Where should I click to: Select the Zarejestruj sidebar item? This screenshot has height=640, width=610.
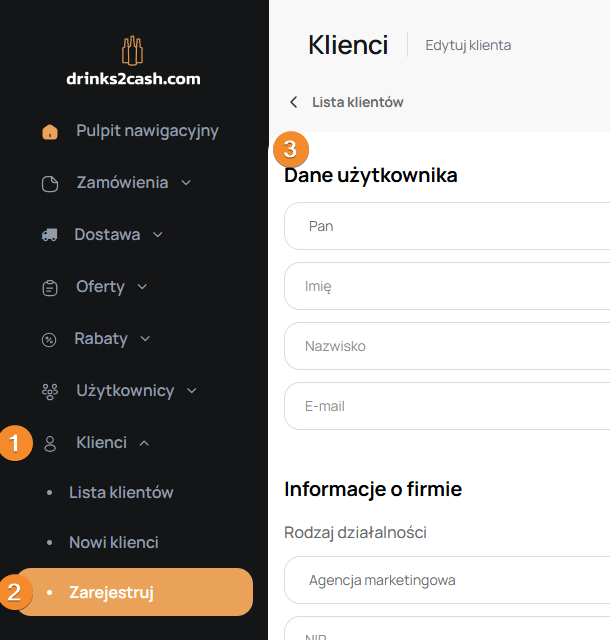(x=111, y=592)
